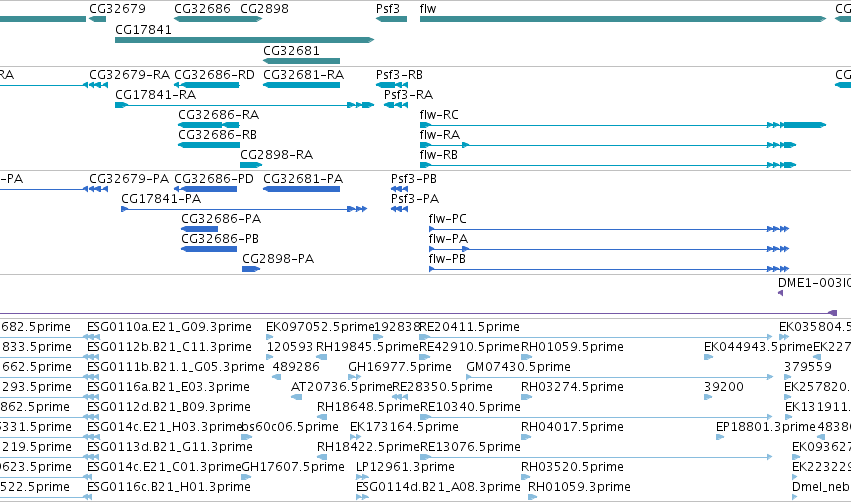This screenshot has height=502, width=851.
Task: Click protein Psf3-PA
Action: (415, 199)
